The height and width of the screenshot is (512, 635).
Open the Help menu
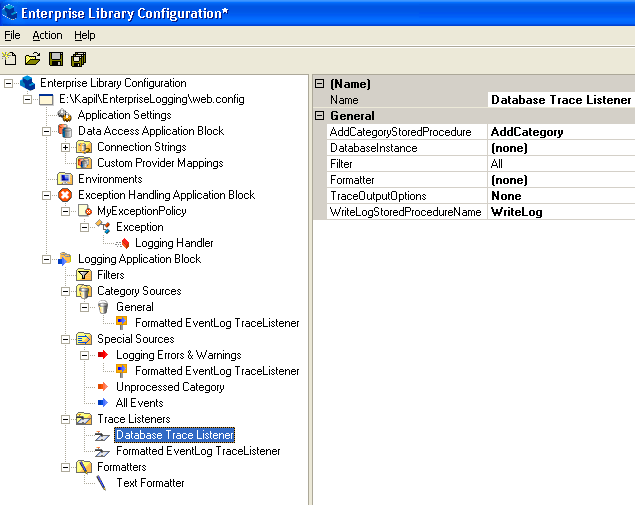click(85, 35)
